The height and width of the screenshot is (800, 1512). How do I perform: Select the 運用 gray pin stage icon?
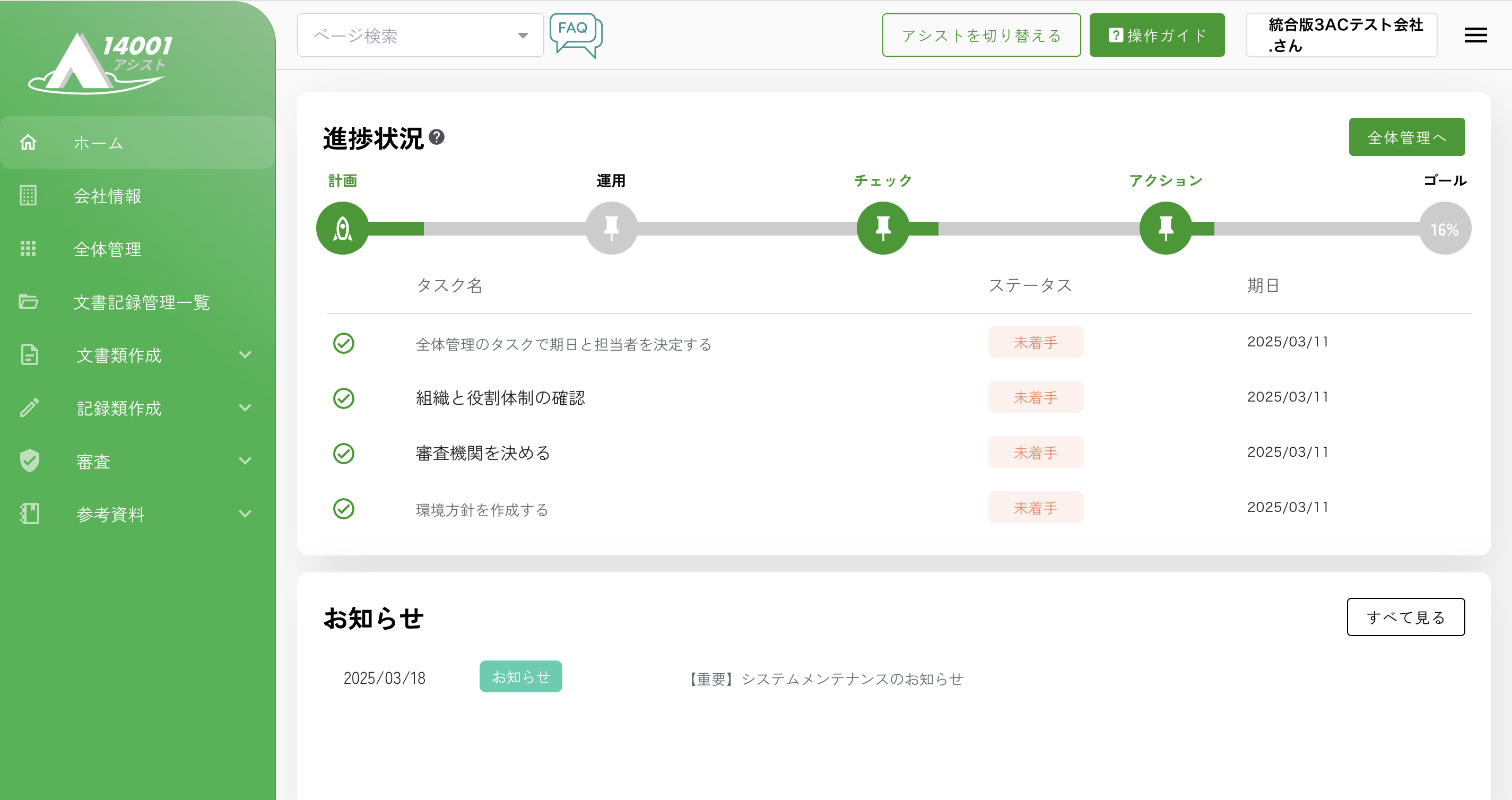pos(611,228)
